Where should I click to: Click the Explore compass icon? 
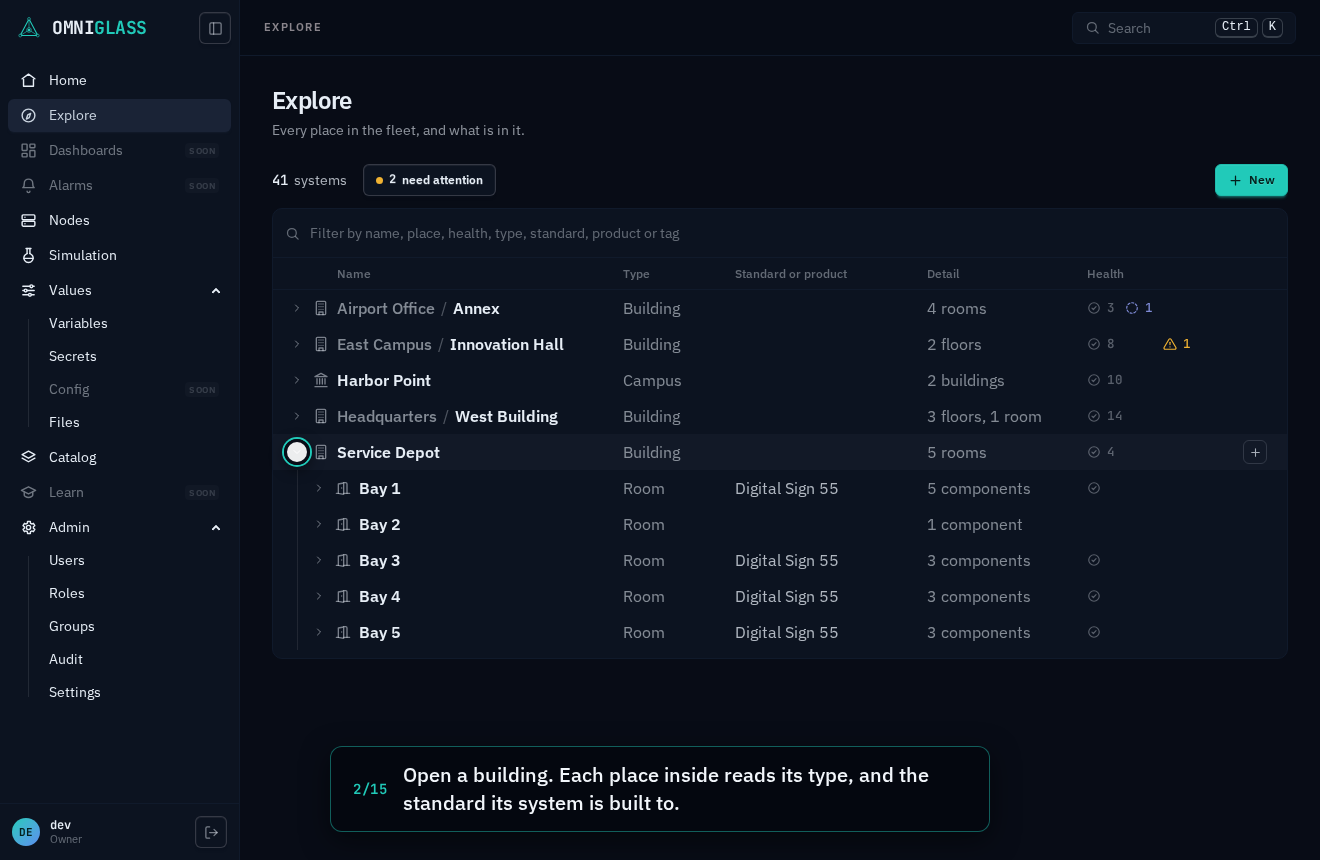coord(29,115)
